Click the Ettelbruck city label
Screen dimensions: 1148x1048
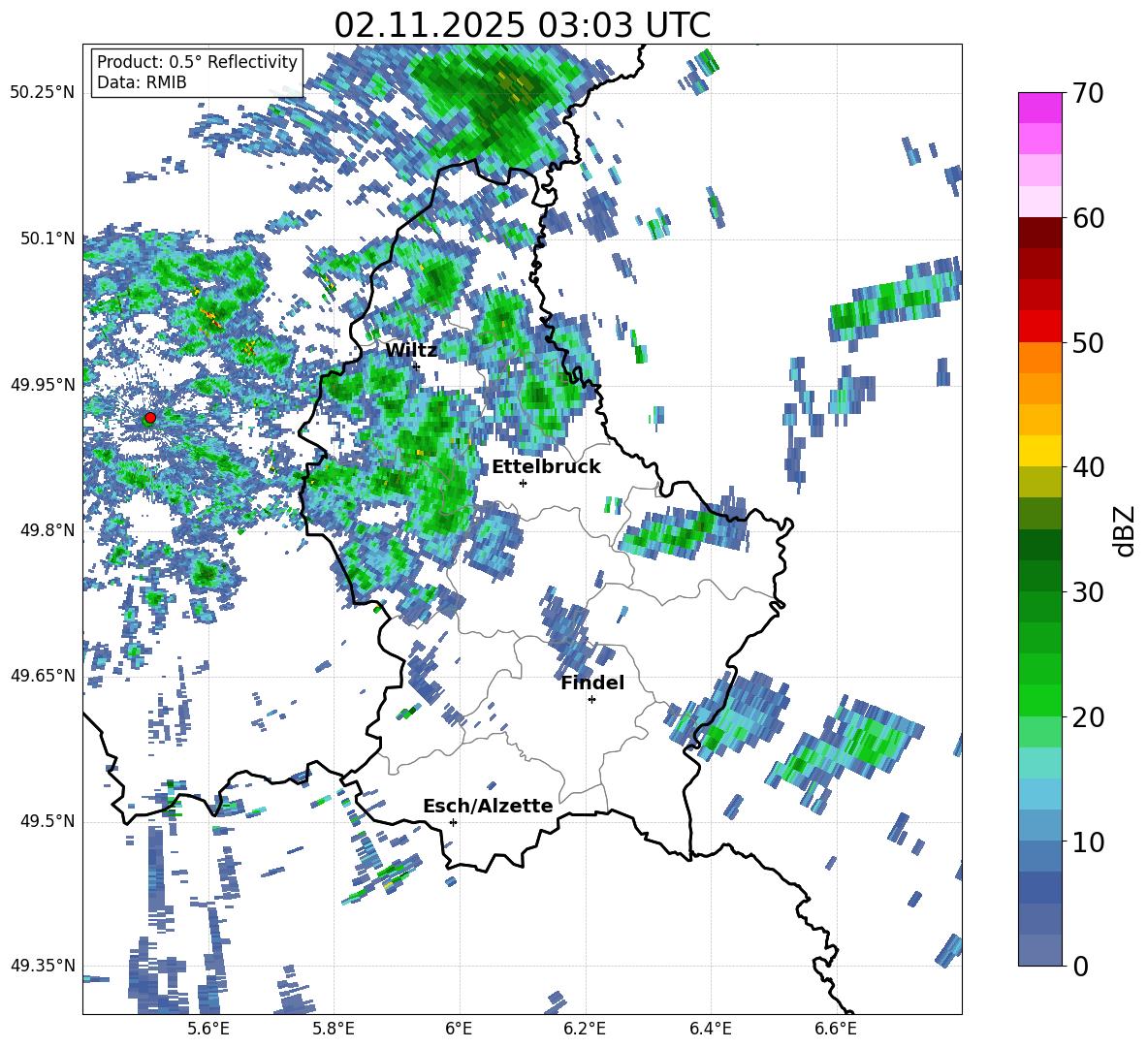point(546,467)
